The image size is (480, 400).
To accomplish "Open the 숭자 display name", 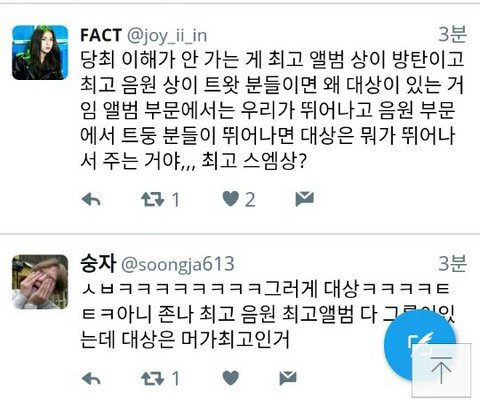I will pyautogui.click(x=98, y=264).
